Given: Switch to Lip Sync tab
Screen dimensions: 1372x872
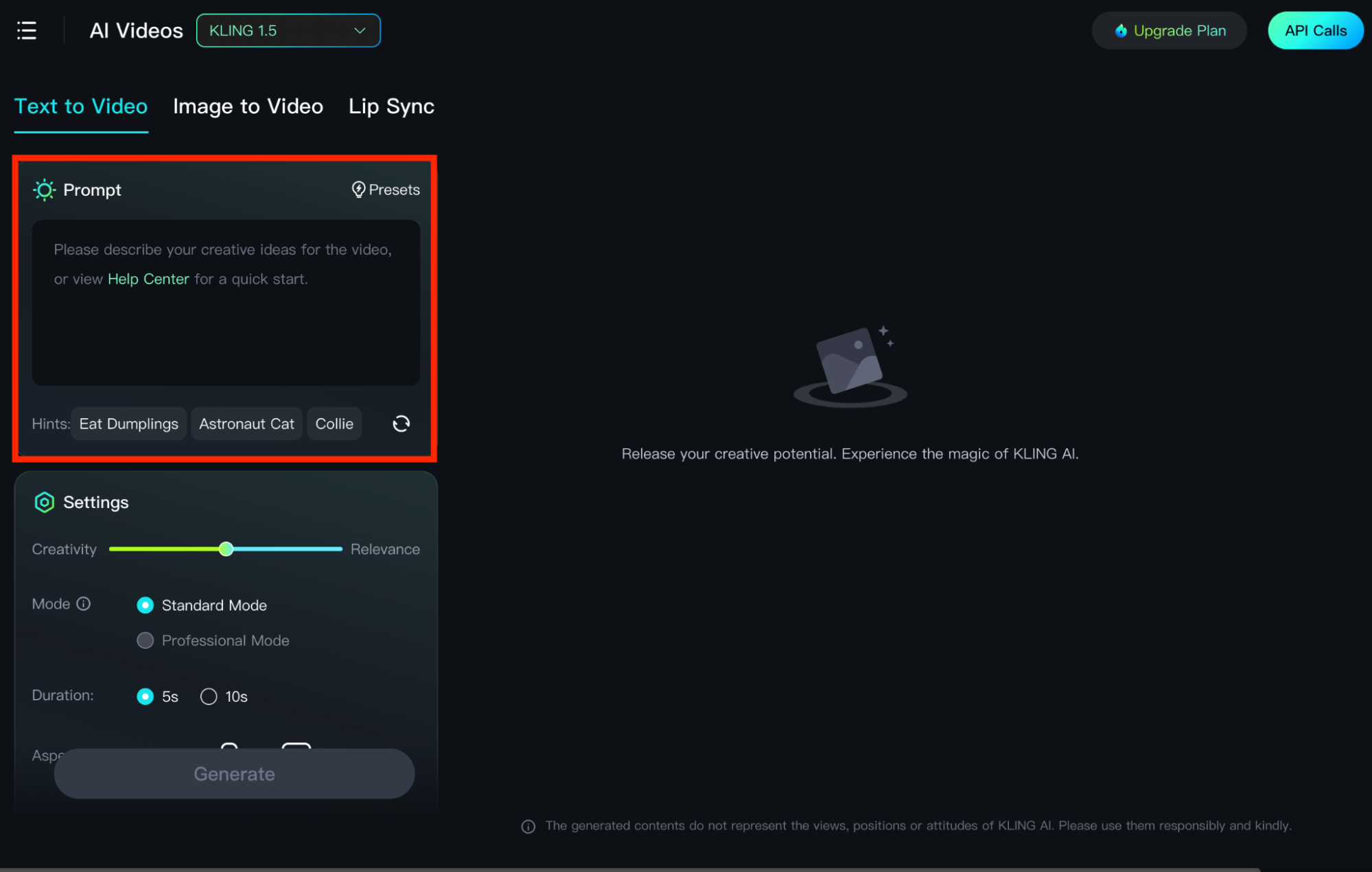Looking at the screenshot, I should point(391,105).
